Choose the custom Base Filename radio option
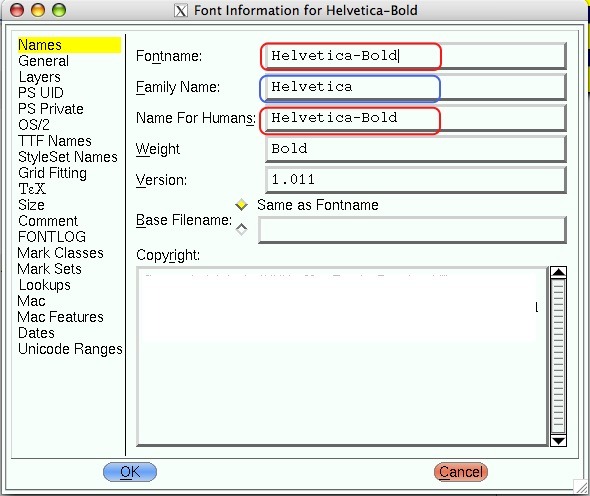This screenshot has height=496, width=590. [241, 229]
